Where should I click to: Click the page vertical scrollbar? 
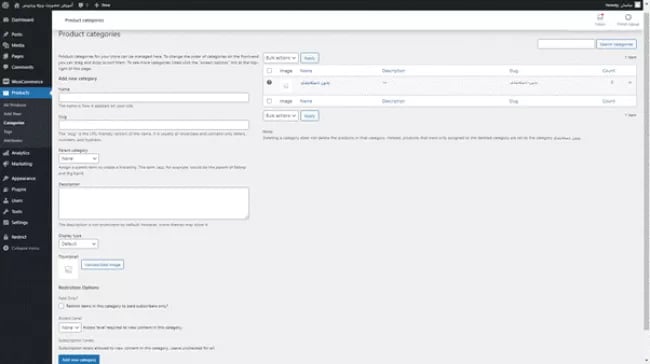[646, 170]
